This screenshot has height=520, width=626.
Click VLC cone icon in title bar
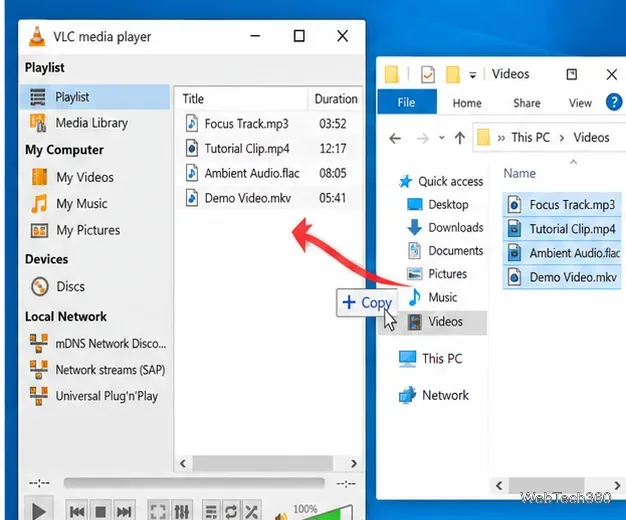click(x=37, y=36)
